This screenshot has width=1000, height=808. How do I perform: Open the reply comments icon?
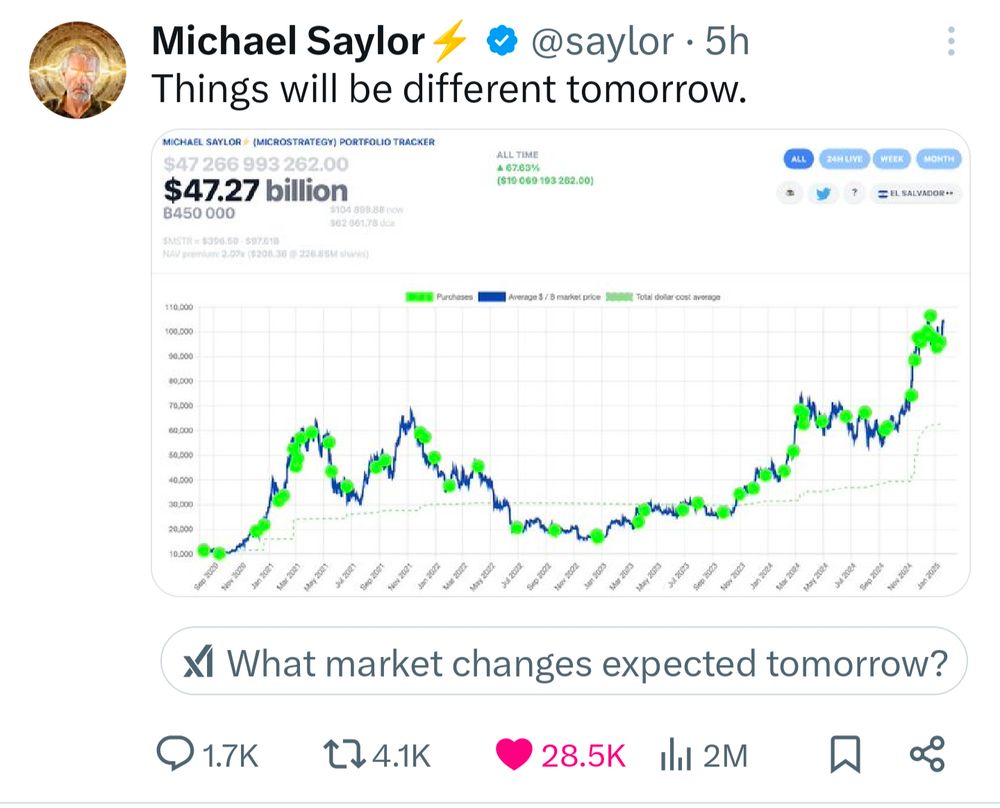pos(175,754)
